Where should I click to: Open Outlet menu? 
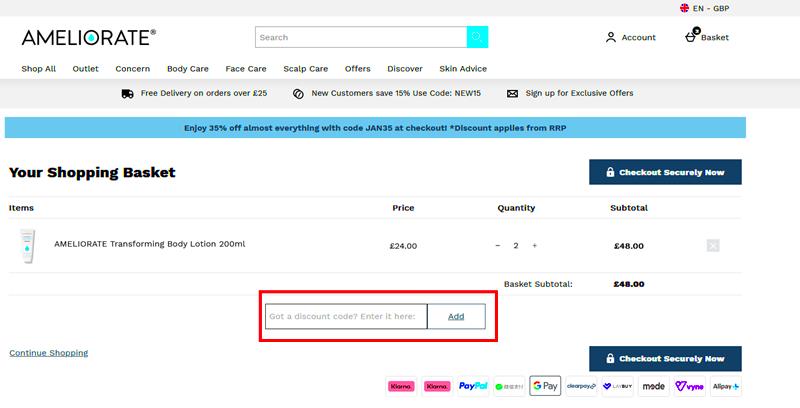pos(86,69)
